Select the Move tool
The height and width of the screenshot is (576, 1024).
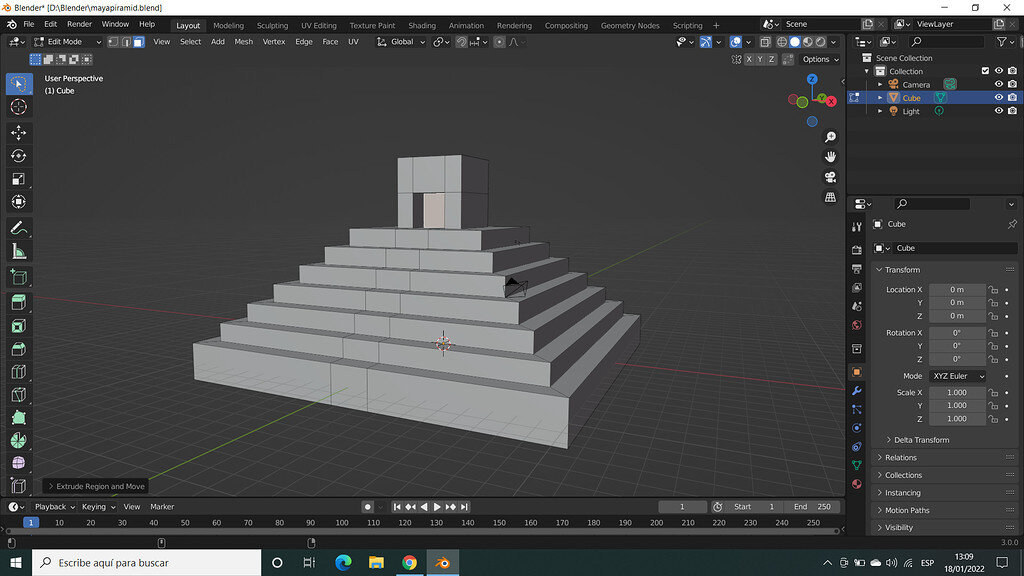(x=19, y=132)
